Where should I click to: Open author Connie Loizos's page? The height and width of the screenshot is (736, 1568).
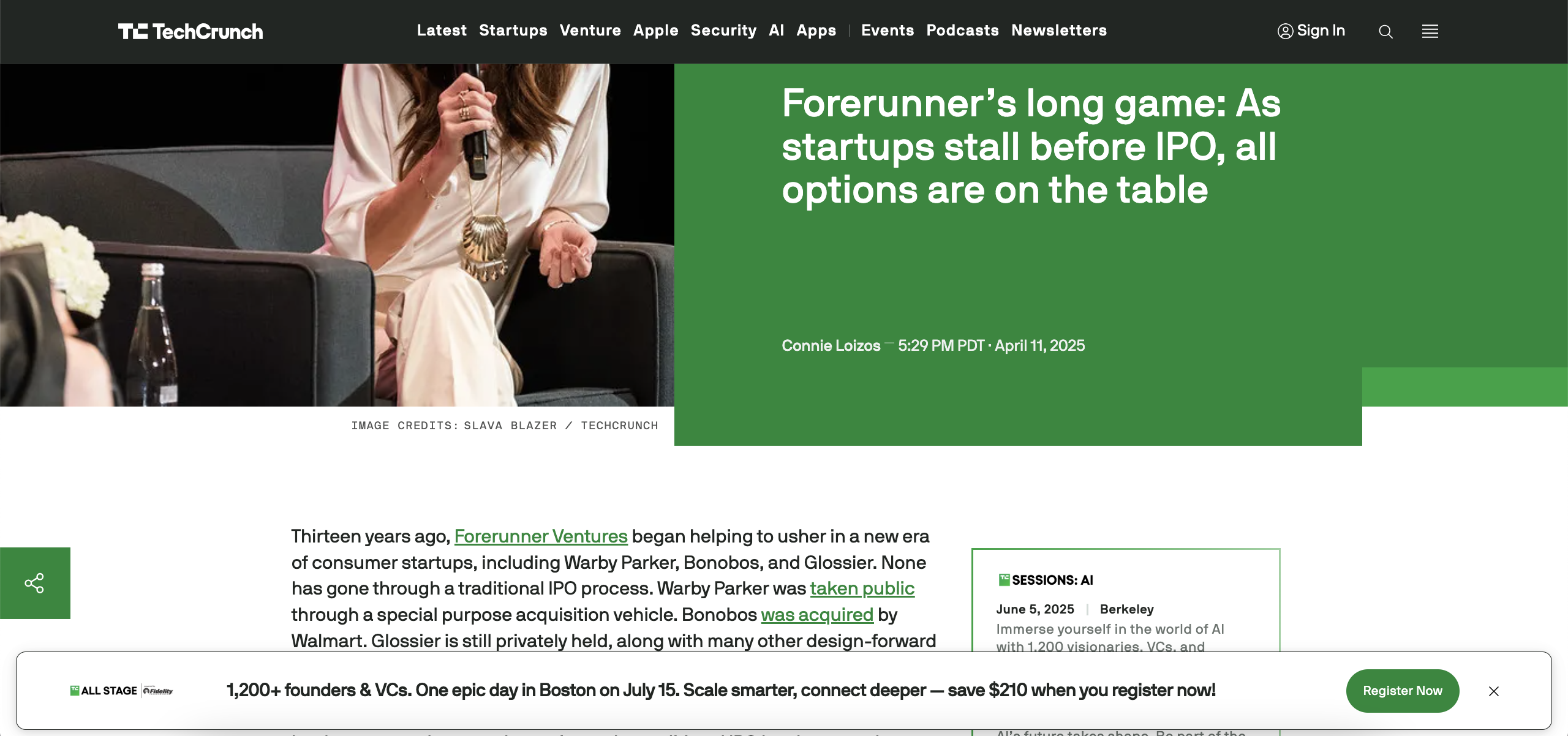[x=831, y=345]
